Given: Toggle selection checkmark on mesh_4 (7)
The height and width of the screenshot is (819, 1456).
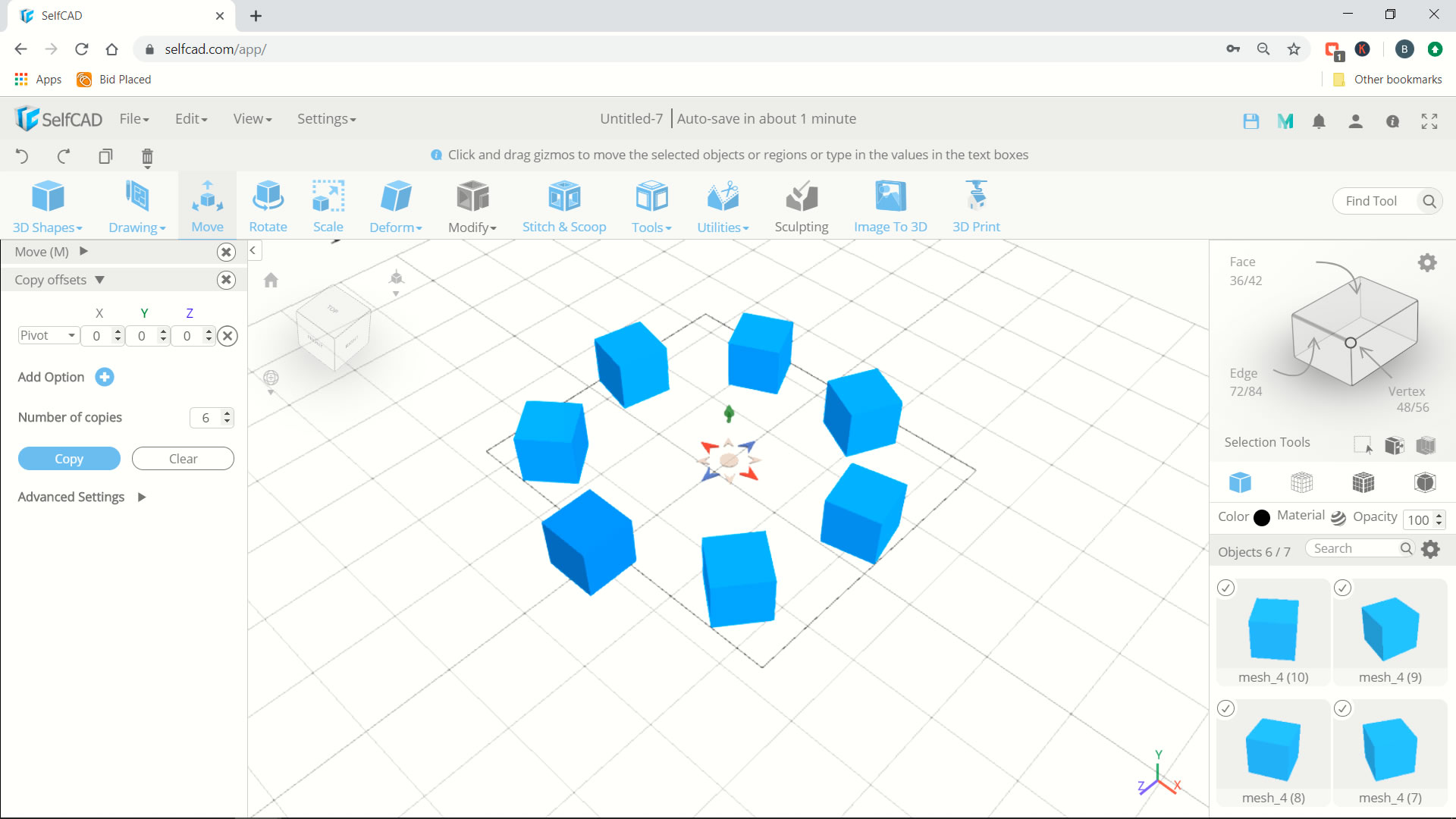Looking at the screenshot, I should tap(1343, 708).
